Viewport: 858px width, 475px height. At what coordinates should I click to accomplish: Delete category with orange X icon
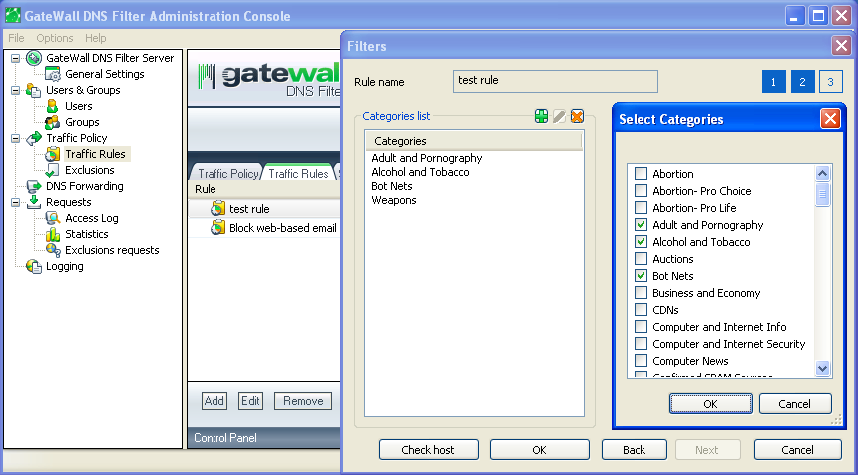point(577,116)
